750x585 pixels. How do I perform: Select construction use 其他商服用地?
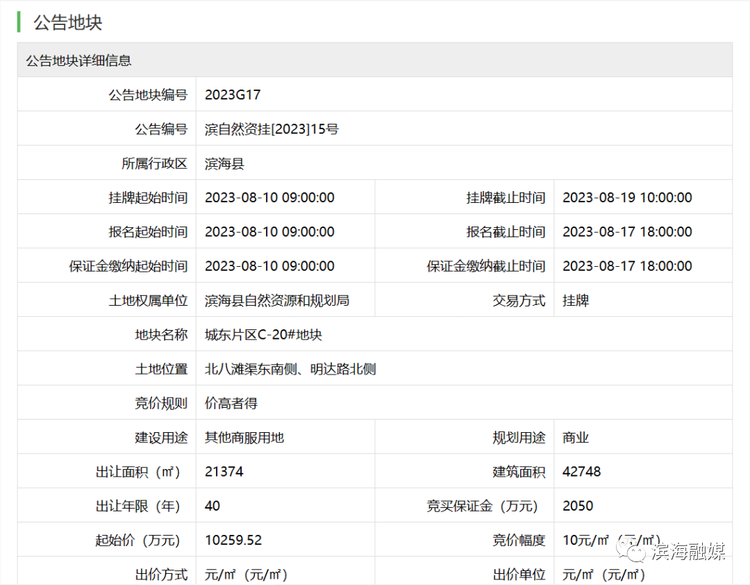[x=244, y=437]
